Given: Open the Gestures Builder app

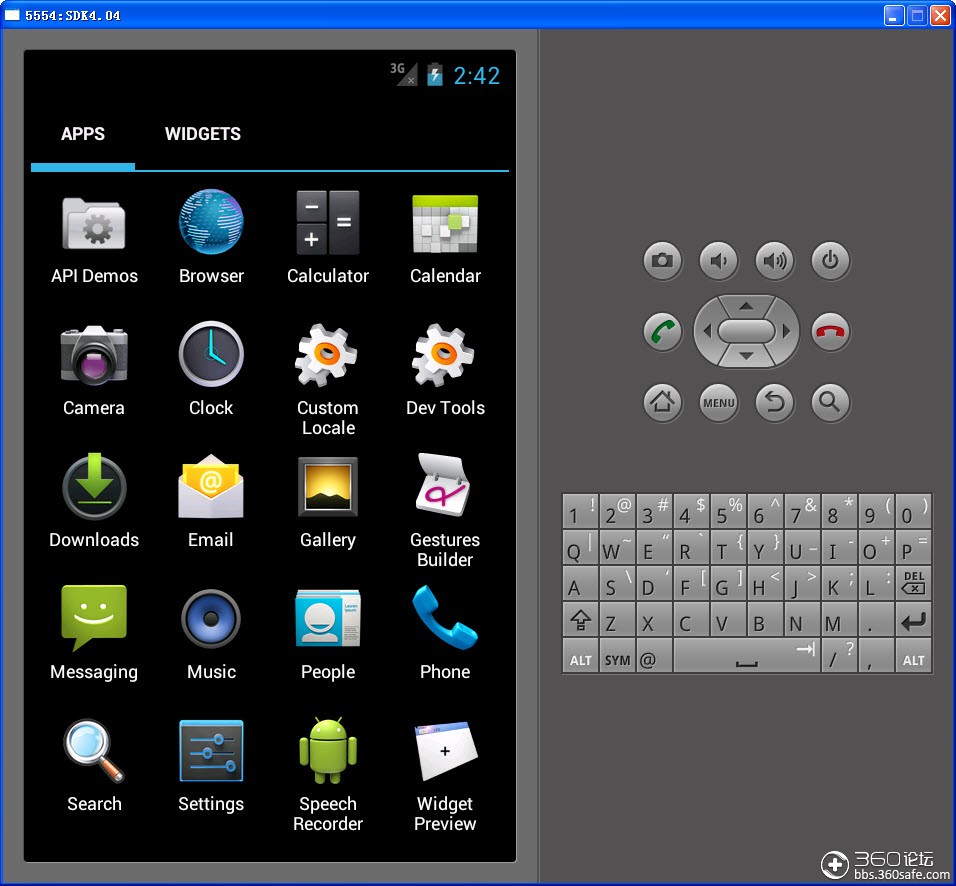Looking at the screenshot, I should (x=445, y=511).
